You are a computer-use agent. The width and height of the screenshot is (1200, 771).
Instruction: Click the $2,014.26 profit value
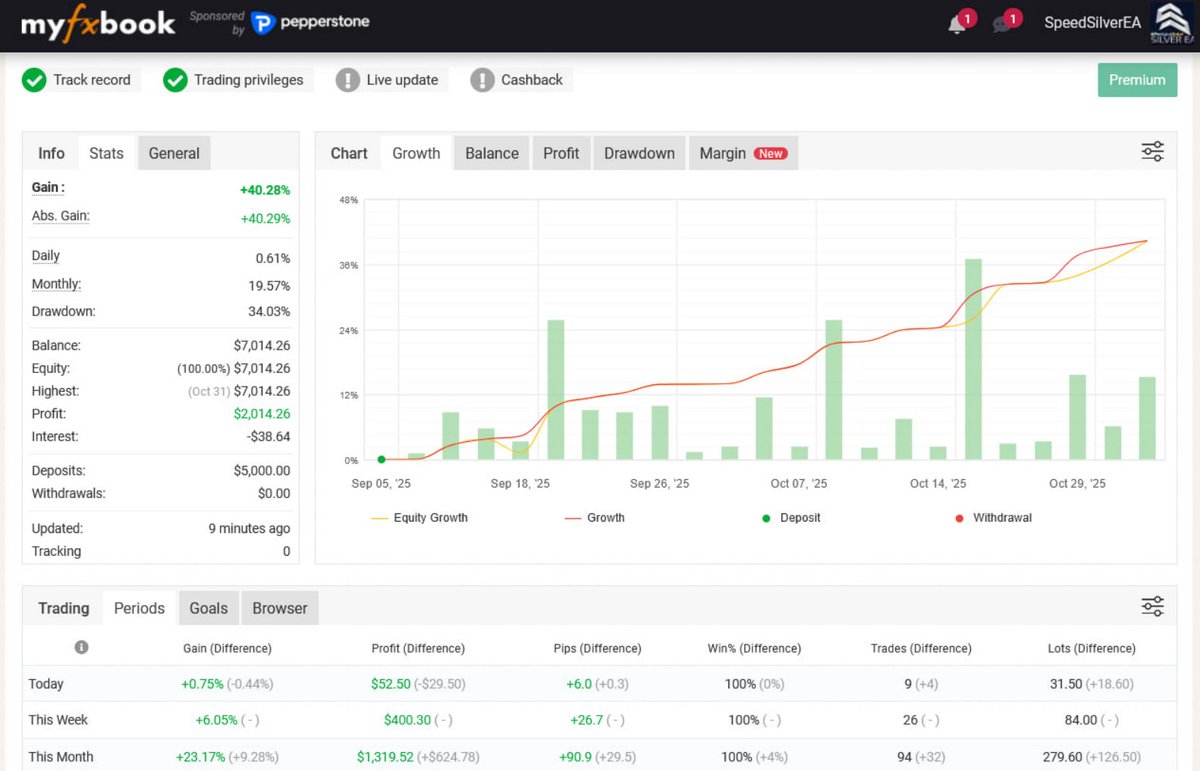(262, 414)
